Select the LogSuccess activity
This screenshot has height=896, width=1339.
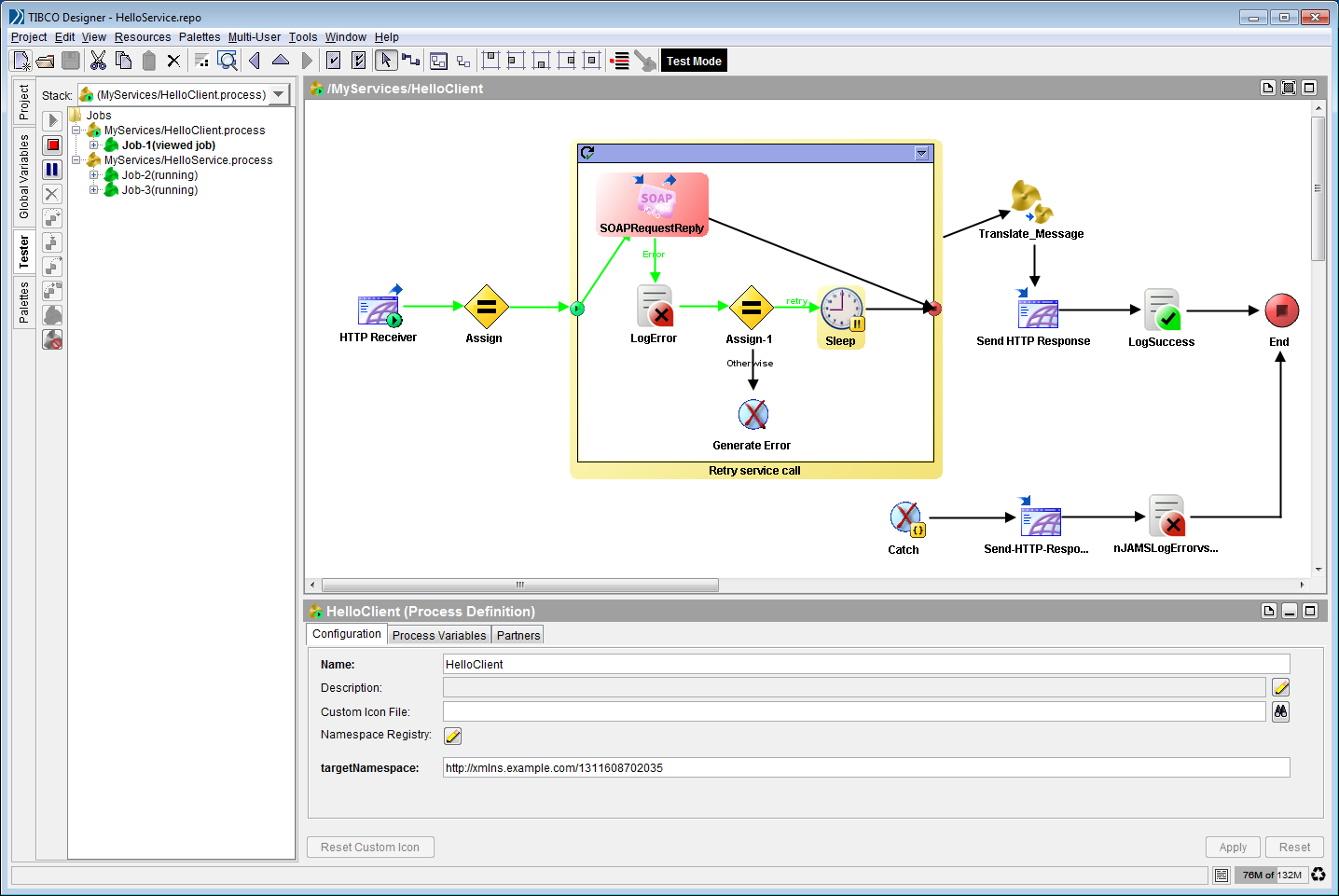(x=1162, y=318)
